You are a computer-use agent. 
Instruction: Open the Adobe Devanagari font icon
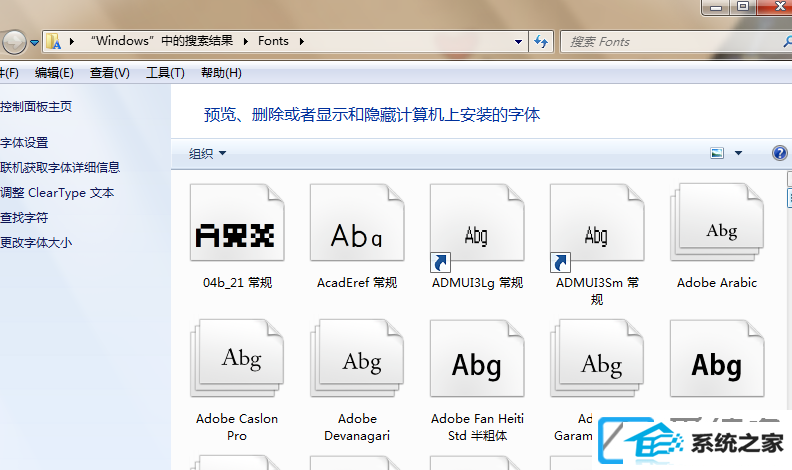point(357,358)
